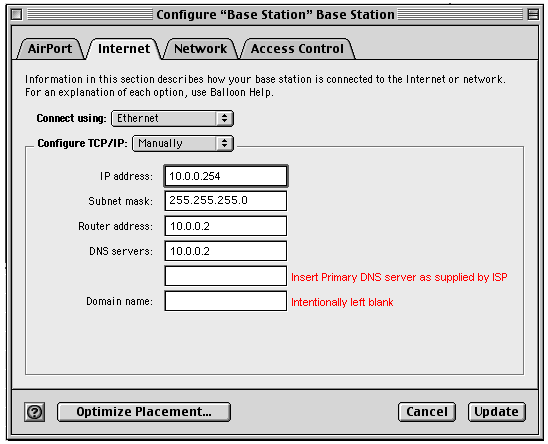
Task: Open Optimize Placement dialog
Action: pyautogui.click(x=144, y=412)
